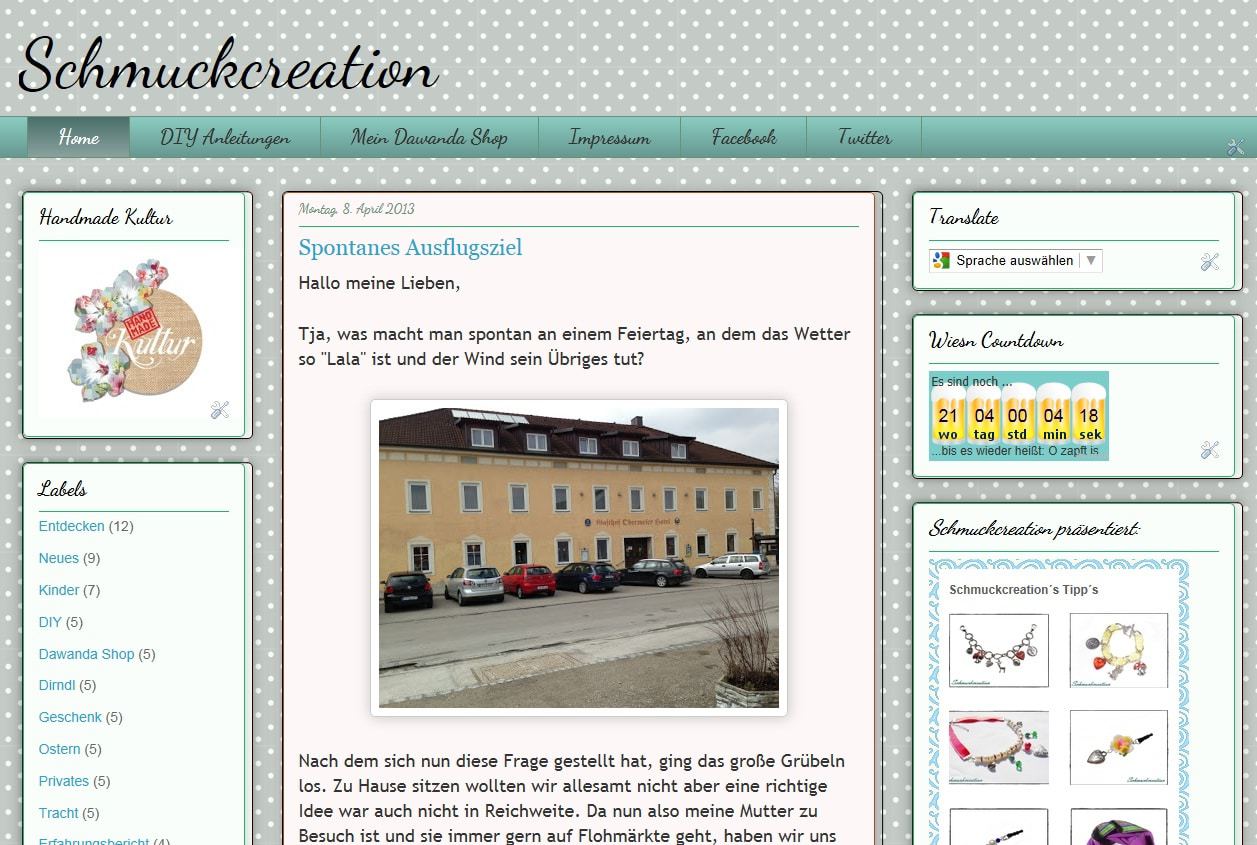Click the Handmade Kultur logo image
Image resolution: width=1257 pixels, height=845 pixels.
pyautogui.click(x=134, y=331)
